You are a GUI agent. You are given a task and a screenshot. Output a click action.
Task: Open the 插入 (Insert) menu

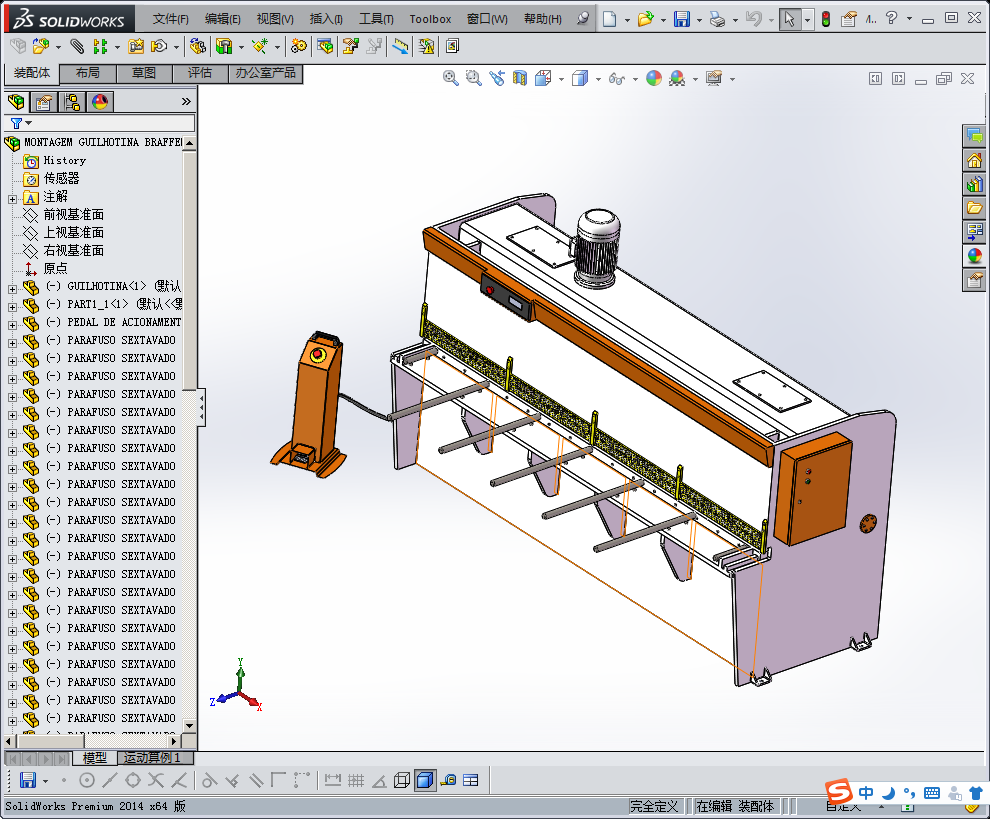(326, 19)
